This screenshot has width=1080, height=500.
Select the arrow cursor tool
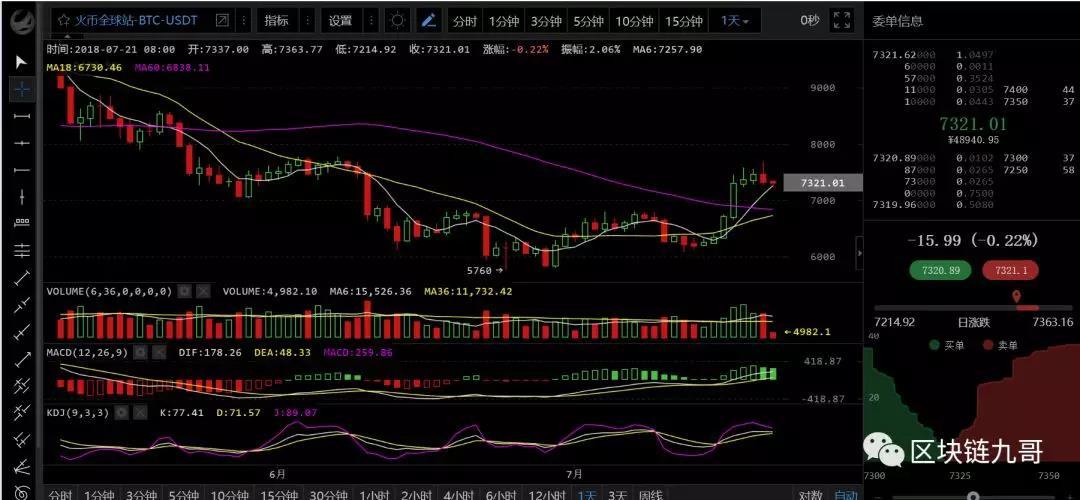click(x=21, y=62)
